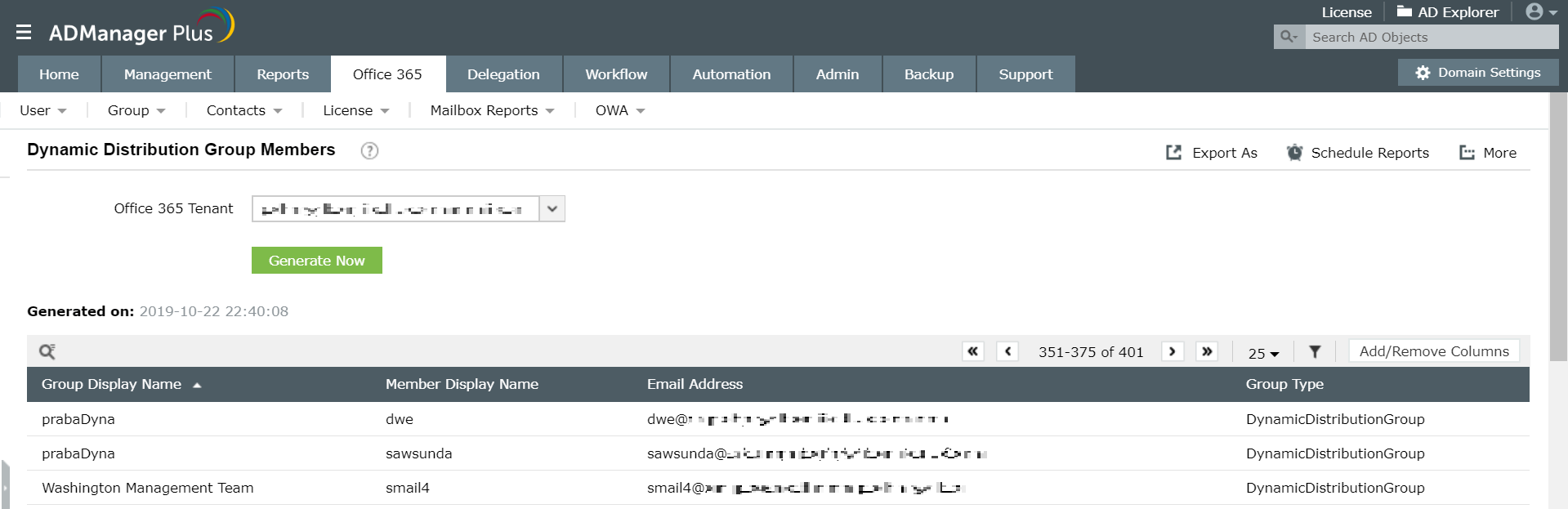Go to the first page of results
The width and height of the screenshot is (1568, 509).
(x=973, y=351)
